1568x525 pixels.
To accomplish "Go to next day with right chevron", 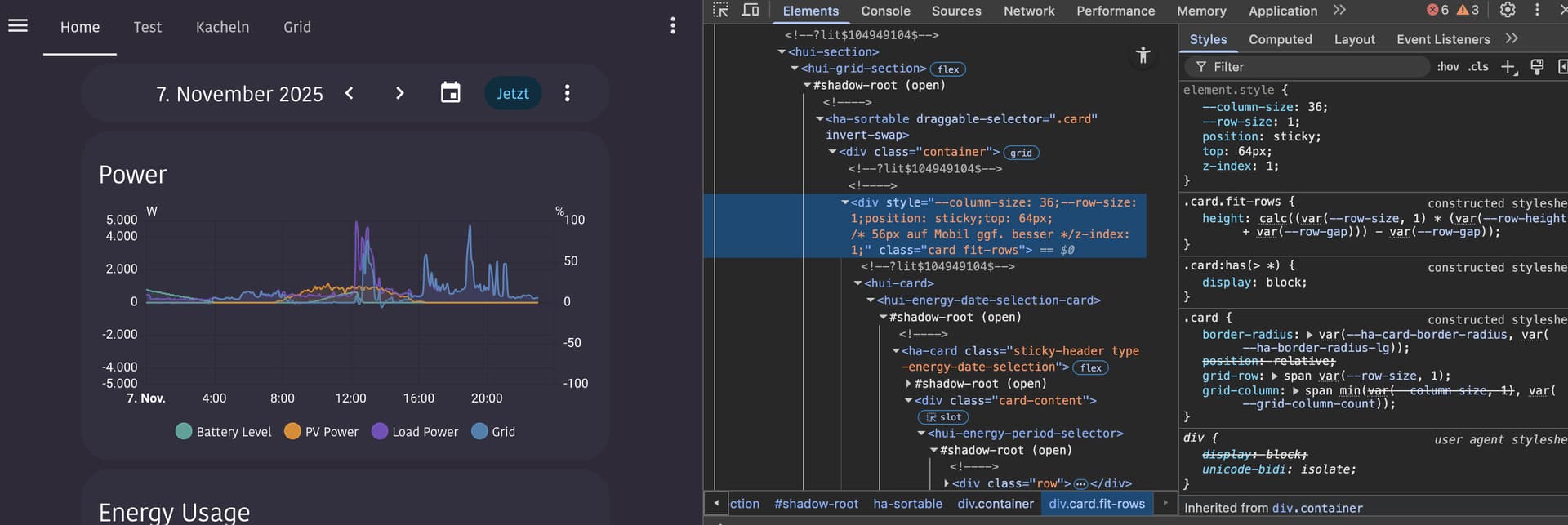I will (399, 93).
